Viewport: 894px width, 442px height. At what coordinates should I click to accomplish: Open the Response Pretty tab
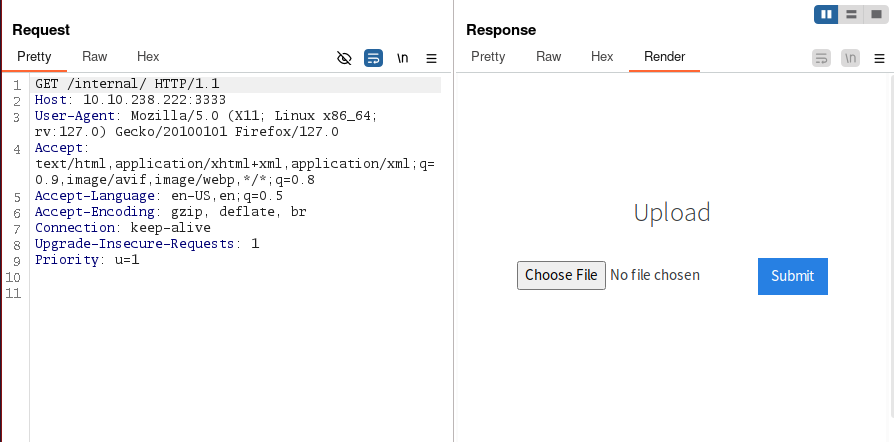click(x=488, y=57)
